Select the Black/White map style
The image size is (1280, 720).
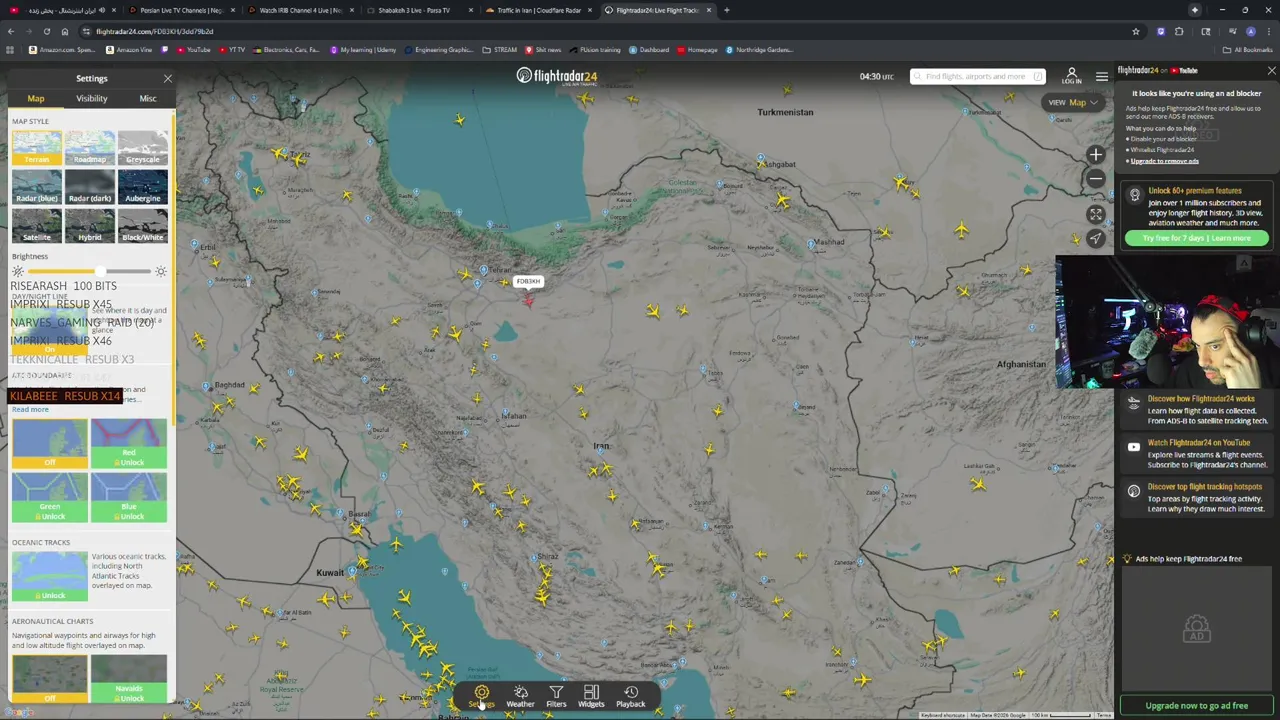coord(142,226)
